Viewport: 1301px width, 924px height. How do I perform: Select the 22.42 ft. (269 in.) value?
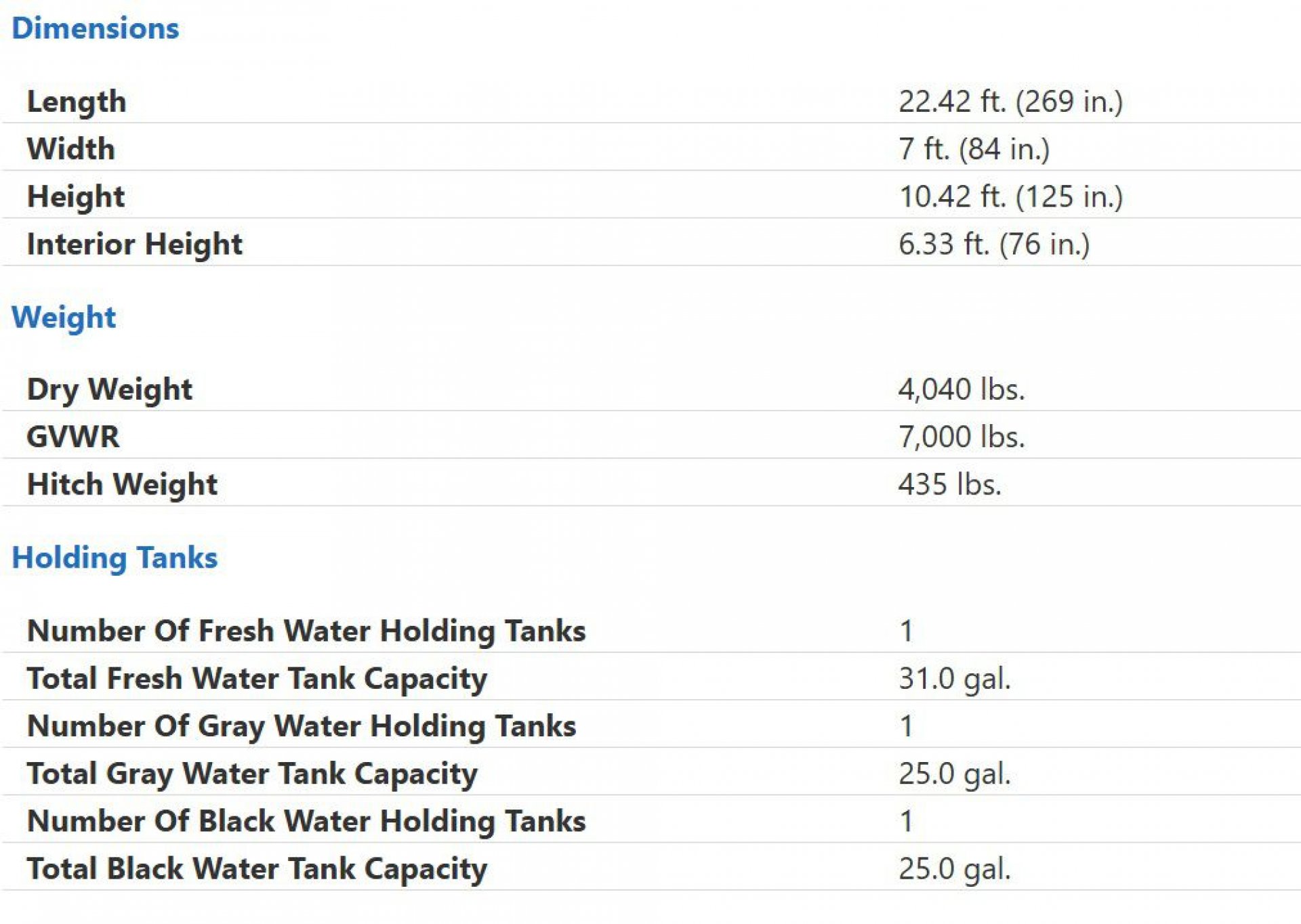pyautogui.click(x=1010, y=102)
